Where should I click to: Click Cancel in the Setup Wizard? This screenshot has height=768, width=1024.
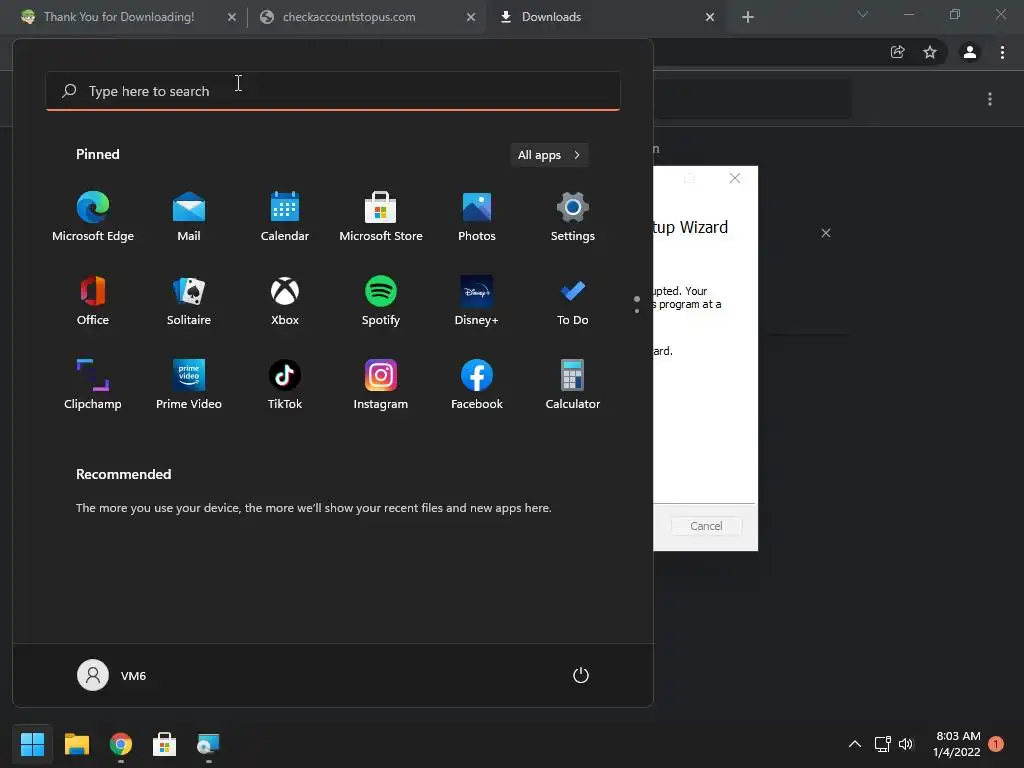pyautogui.click(x=706, y=526)
